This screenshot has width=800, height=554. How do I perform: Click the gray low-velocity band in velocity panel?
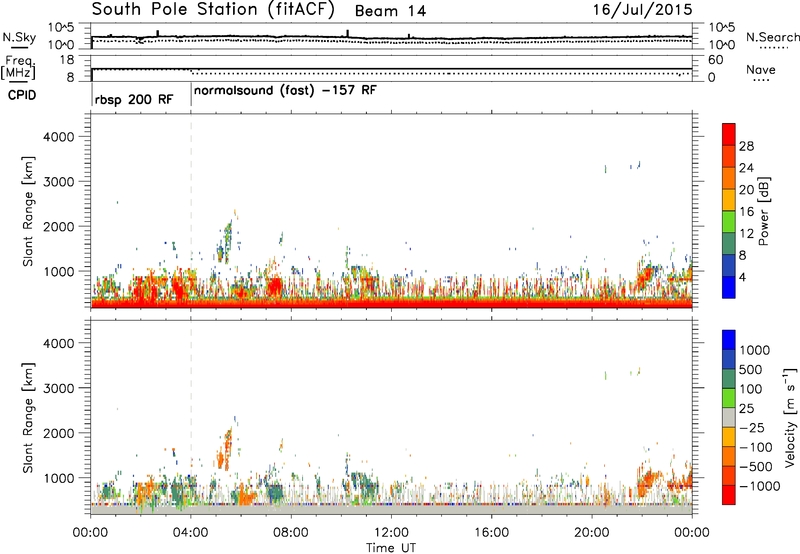[x=391, y=510]
